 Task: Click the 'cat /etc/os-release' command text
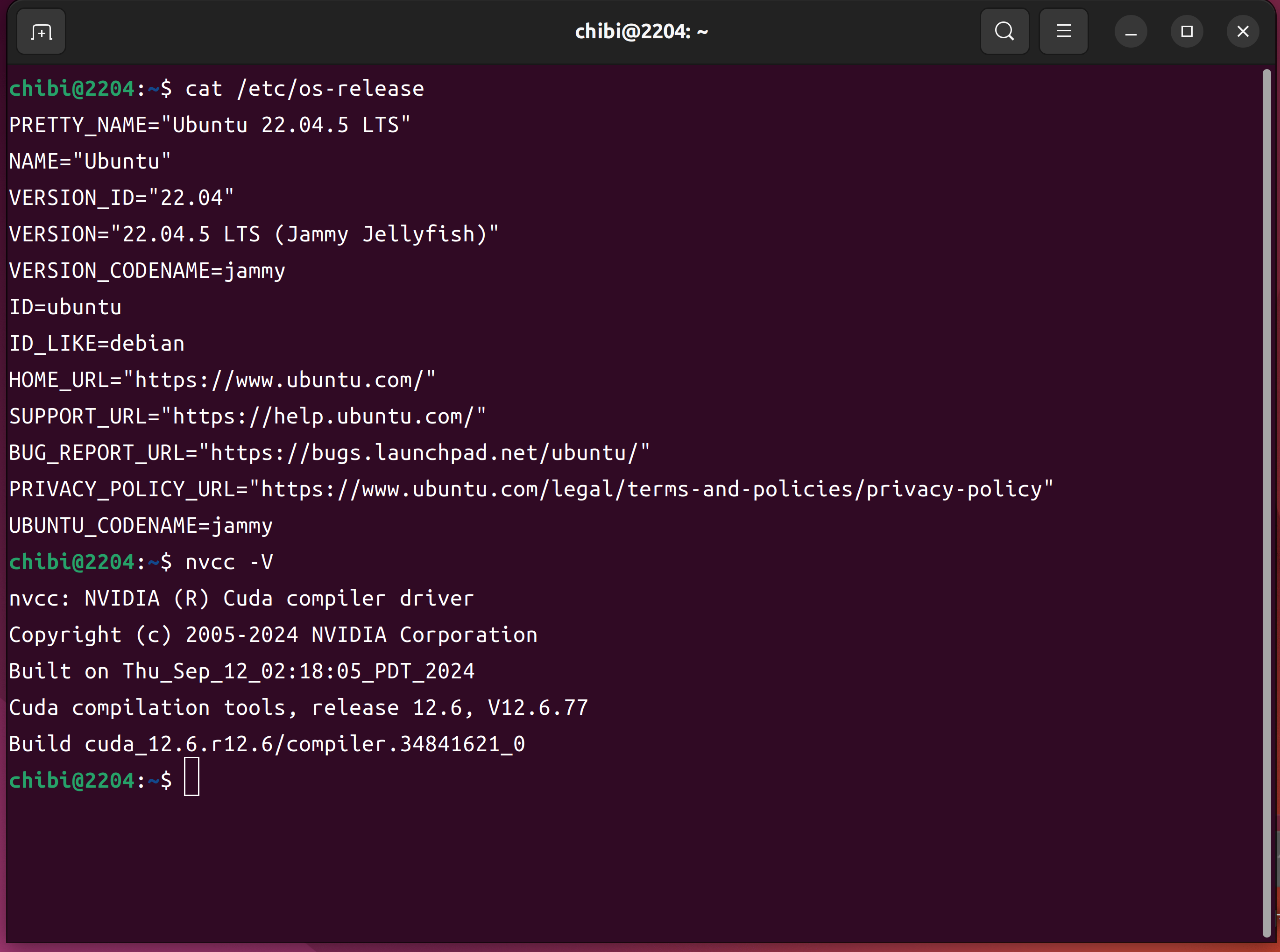[304, 89]
